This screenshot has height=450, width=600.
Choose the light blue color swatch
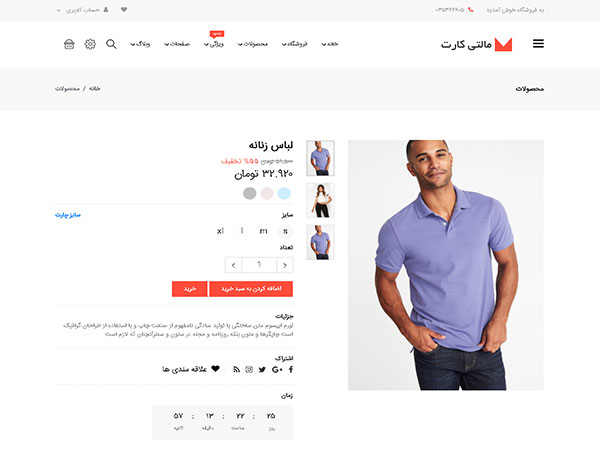284,193
